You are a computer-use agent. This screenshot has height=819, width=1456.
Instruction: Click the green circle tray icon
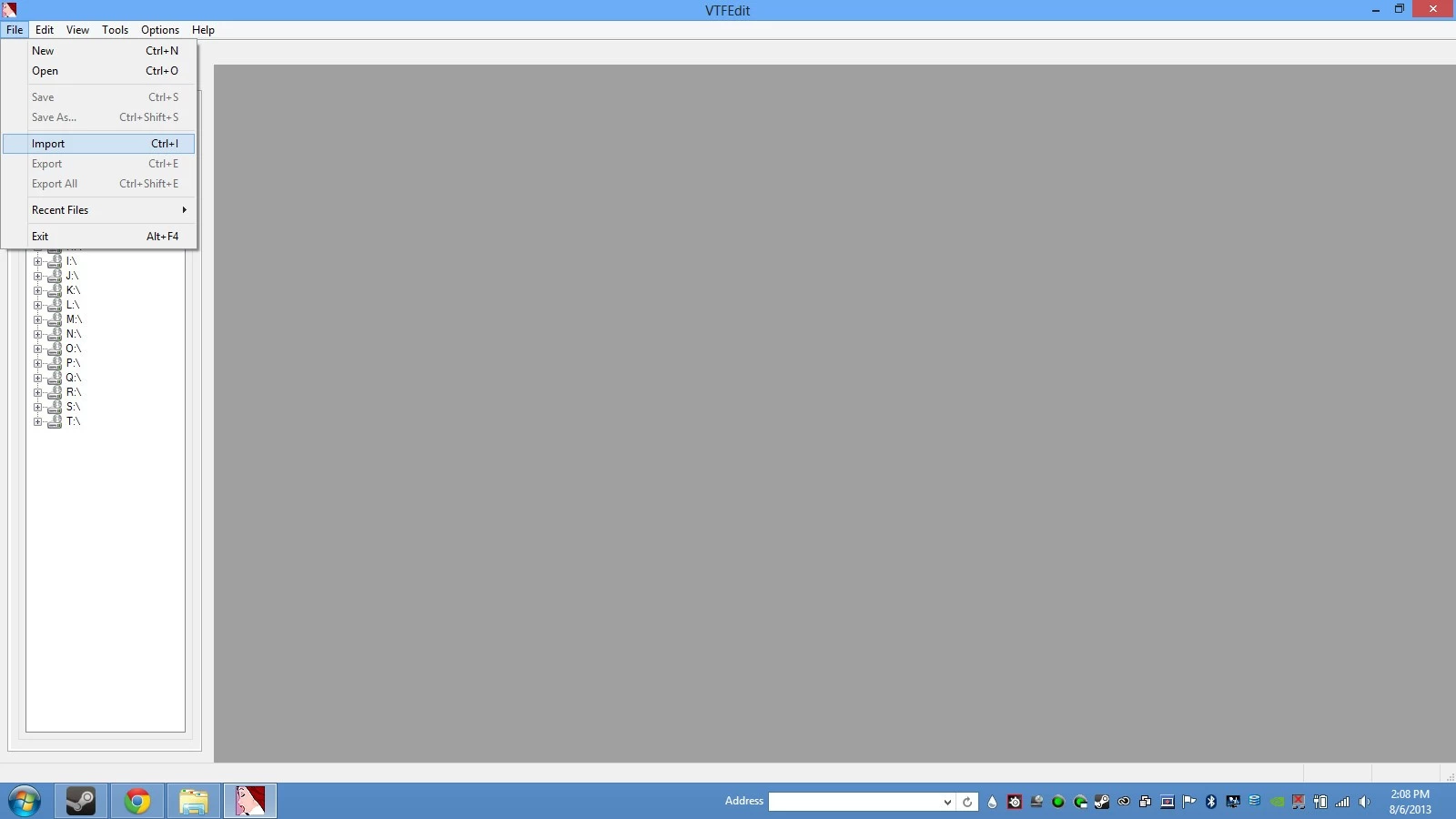coord(1058,802)
